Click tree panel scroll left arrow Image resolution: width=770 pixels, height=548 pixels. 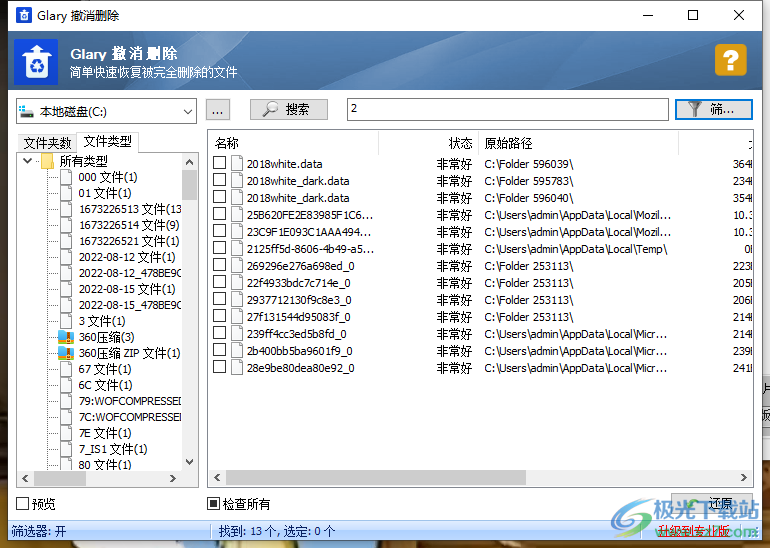click(26, 478)
